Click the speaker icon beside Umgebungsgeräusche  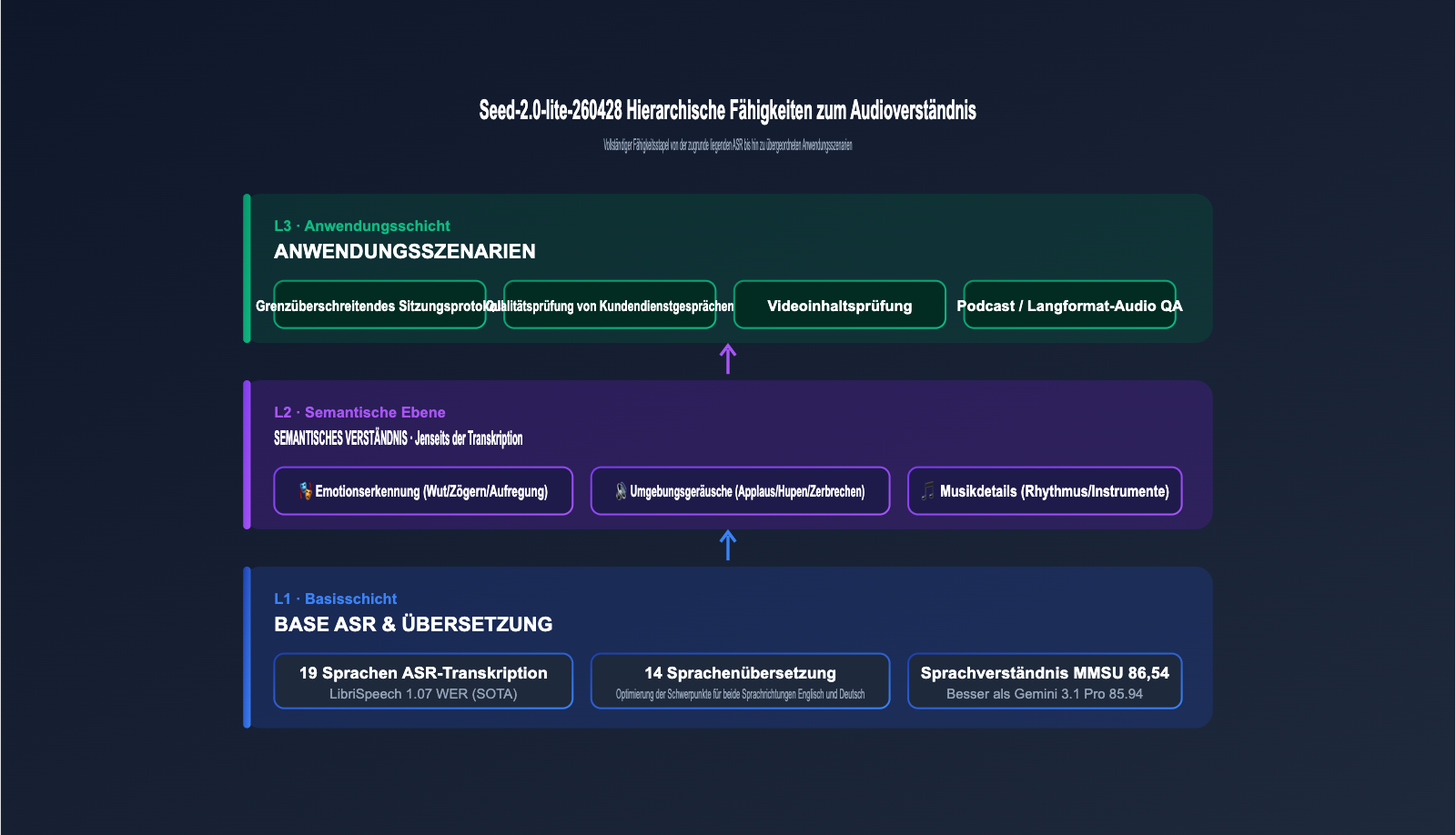(621, 491)
